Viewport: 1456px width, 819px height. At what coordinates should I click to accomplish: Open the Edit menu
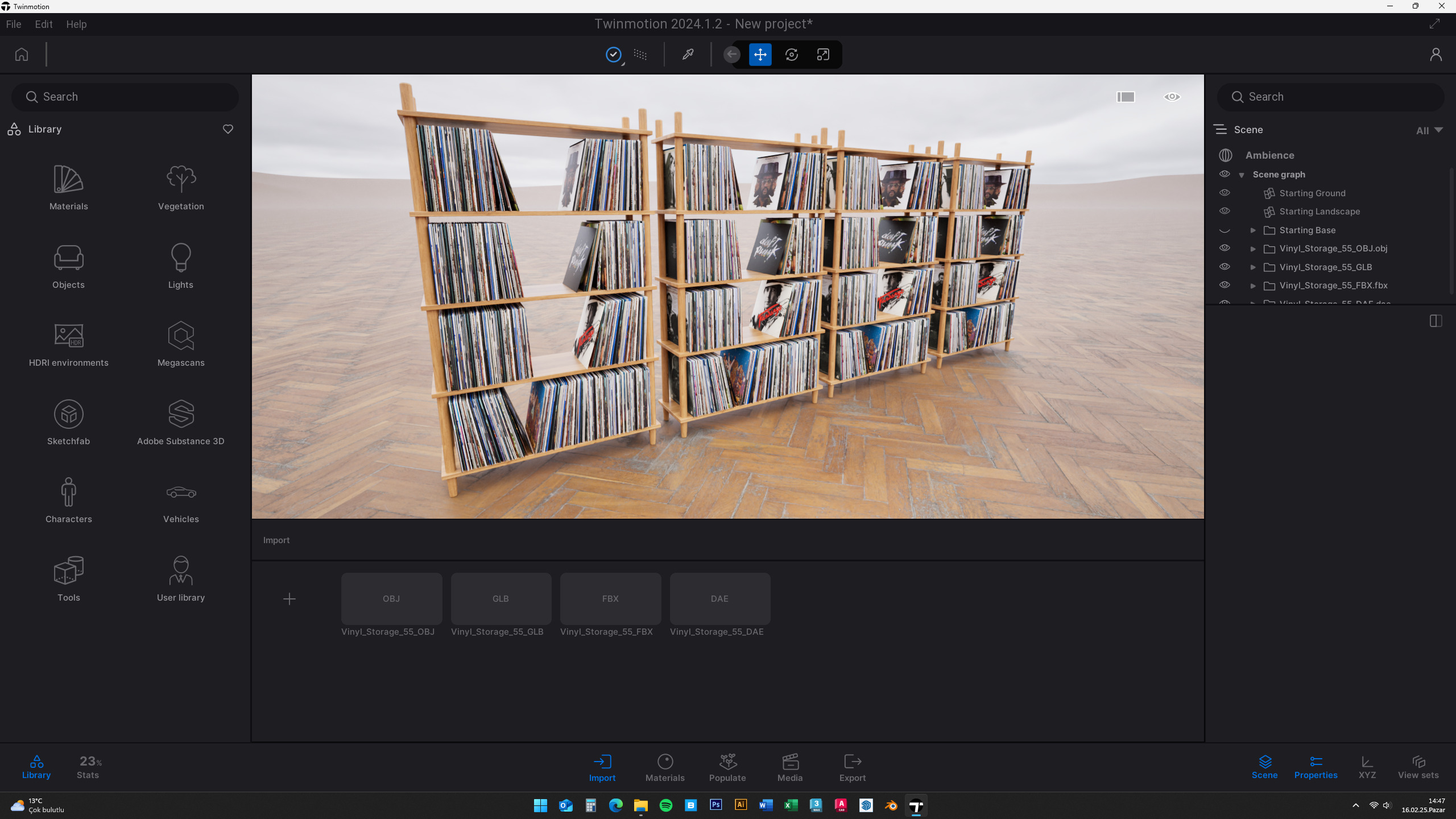pyautogui.click(x=44, y=24)
